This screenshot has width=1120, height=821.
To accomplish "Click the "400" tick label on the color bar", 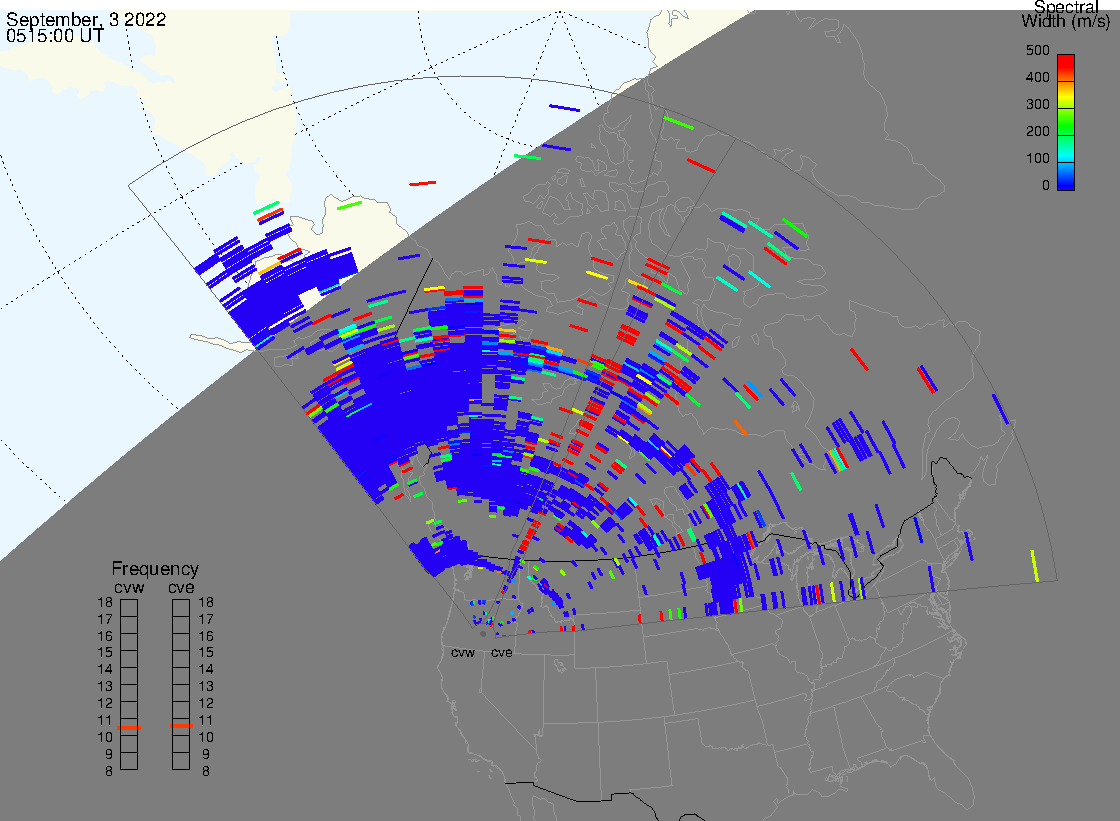I will [x=1037, y=77].
